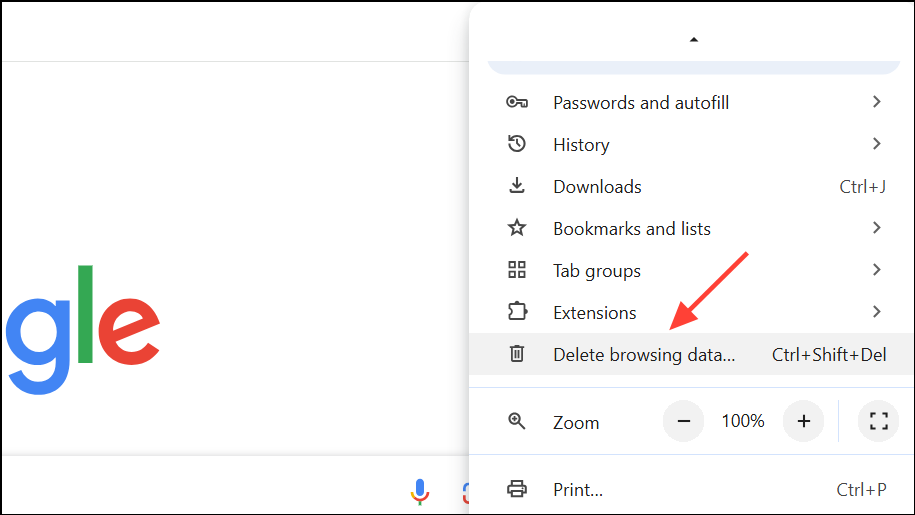Decrease zoom with the minus button
915x515 pixels.
(683, 421)
